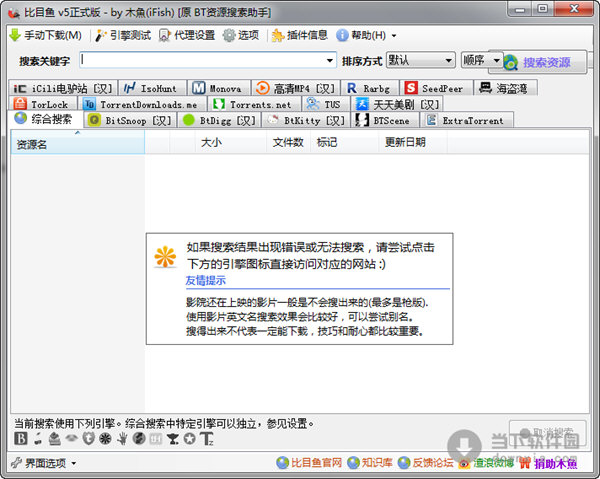
Task: Open the 界面选项 interface options dropdown
Action: tap(44, 463)
